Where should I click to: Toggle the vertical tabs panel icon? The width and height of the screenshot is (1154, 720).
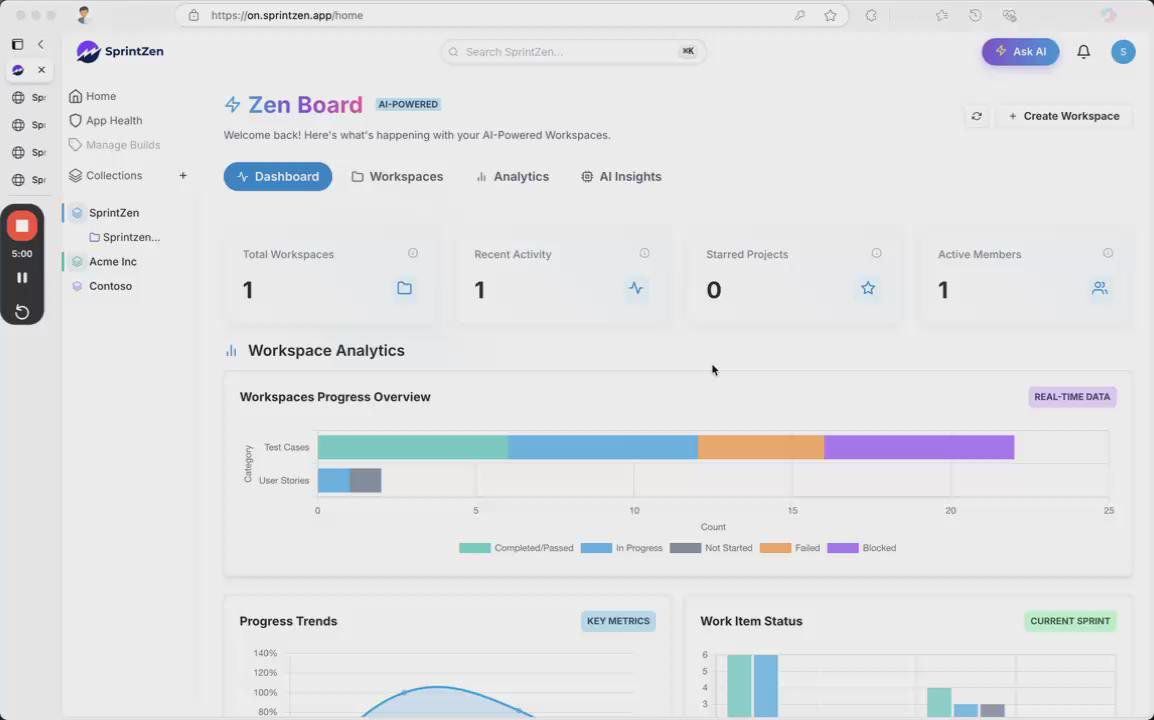[18, 44]
